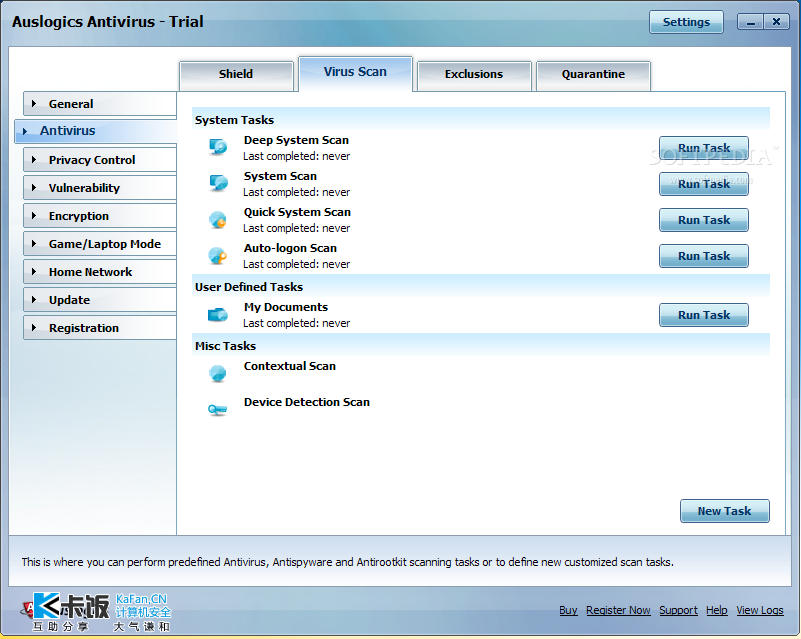
Task: Run the Auto-logon Scan task
Action: (x=703, y=256)
